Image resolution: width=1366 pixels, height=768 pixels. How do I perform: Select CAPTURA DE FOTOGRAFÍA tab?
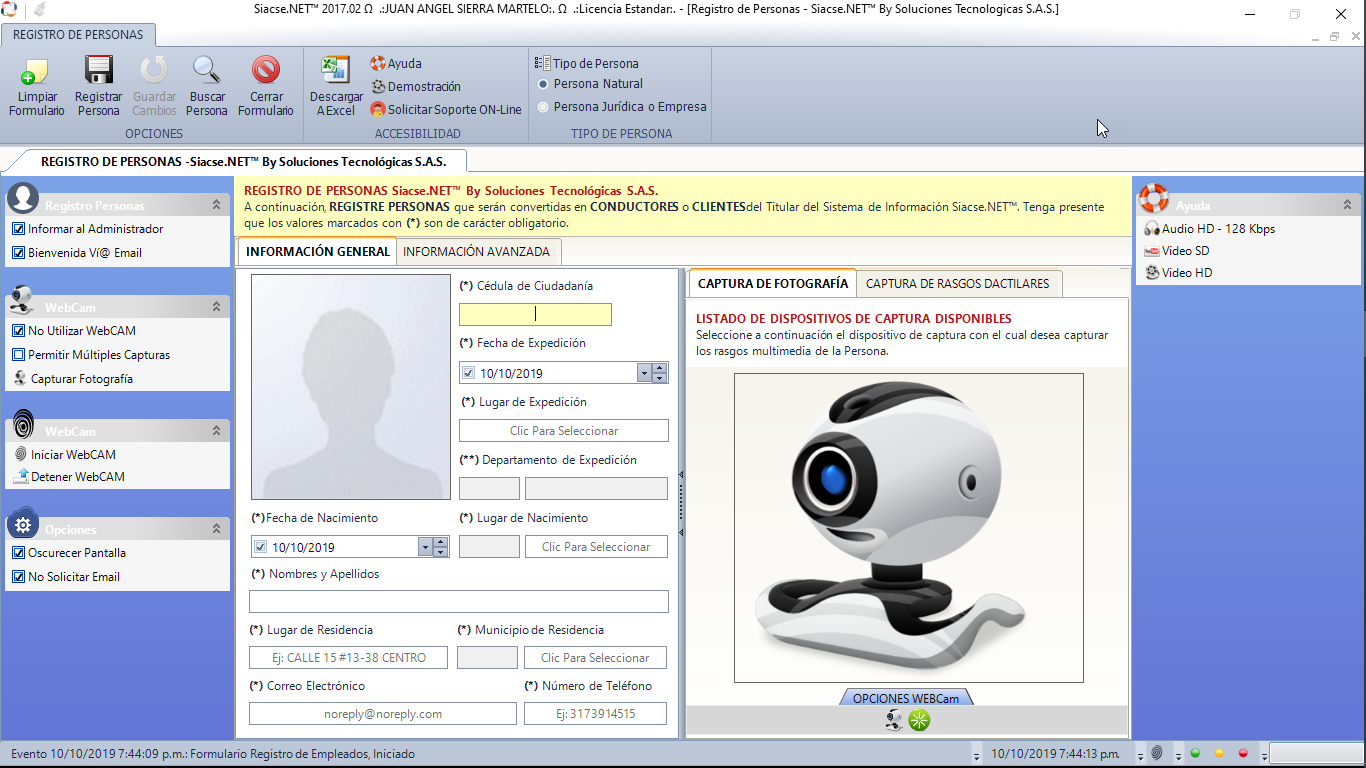click(x=773, y=284)
